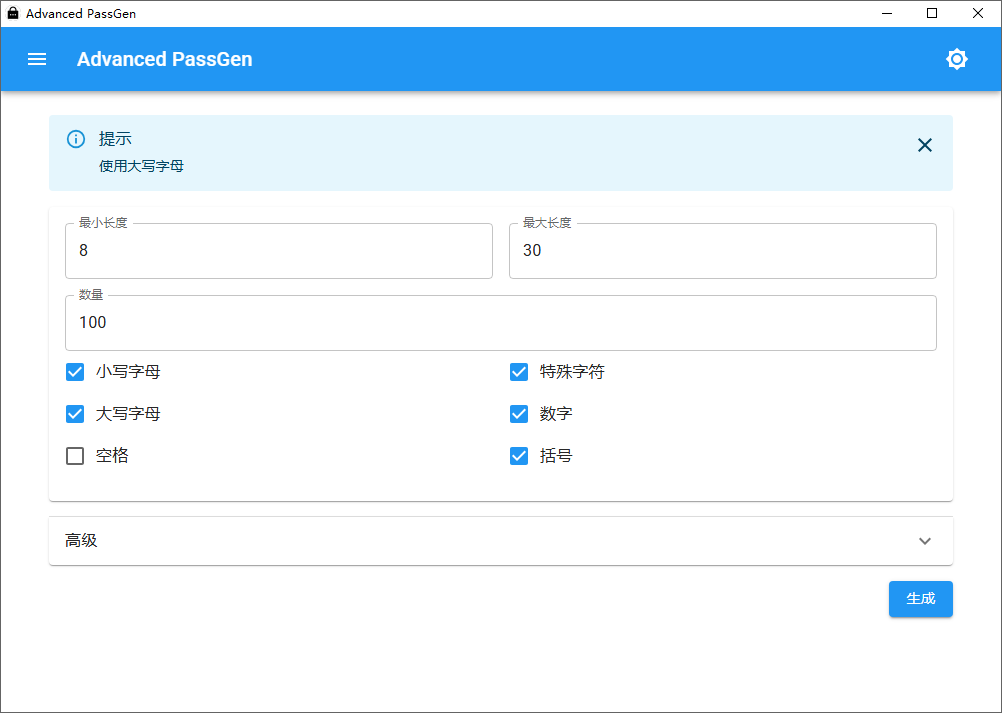Dismiss the 提示 tip with the X icon

pyautogui.click(x=925, y=145)
